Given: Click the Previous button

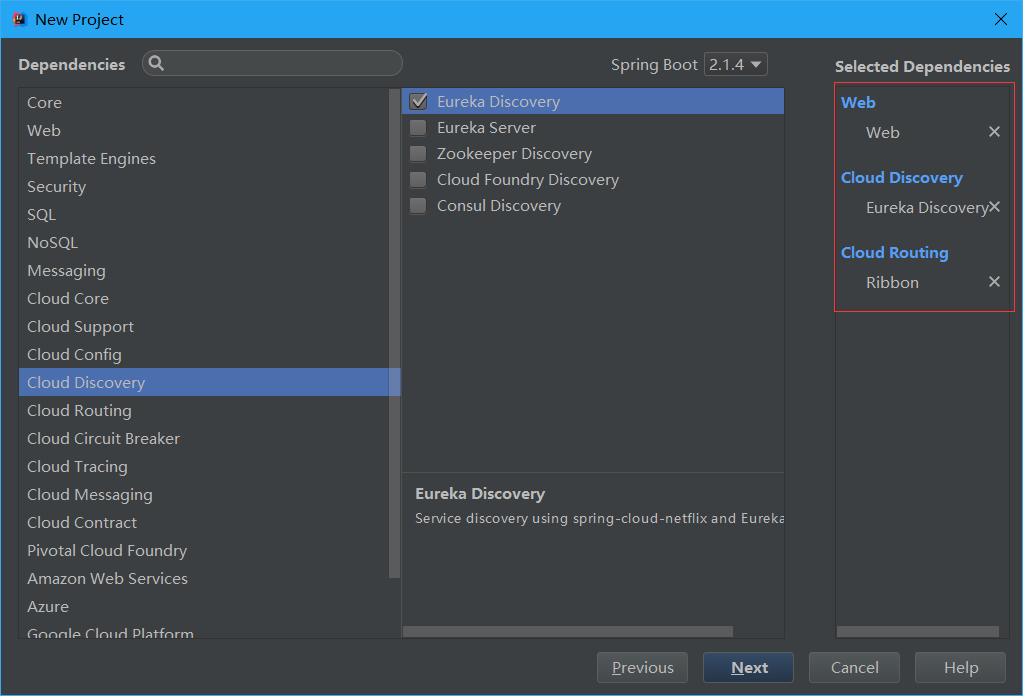Looking at the screenshot, I should (642, 667).
